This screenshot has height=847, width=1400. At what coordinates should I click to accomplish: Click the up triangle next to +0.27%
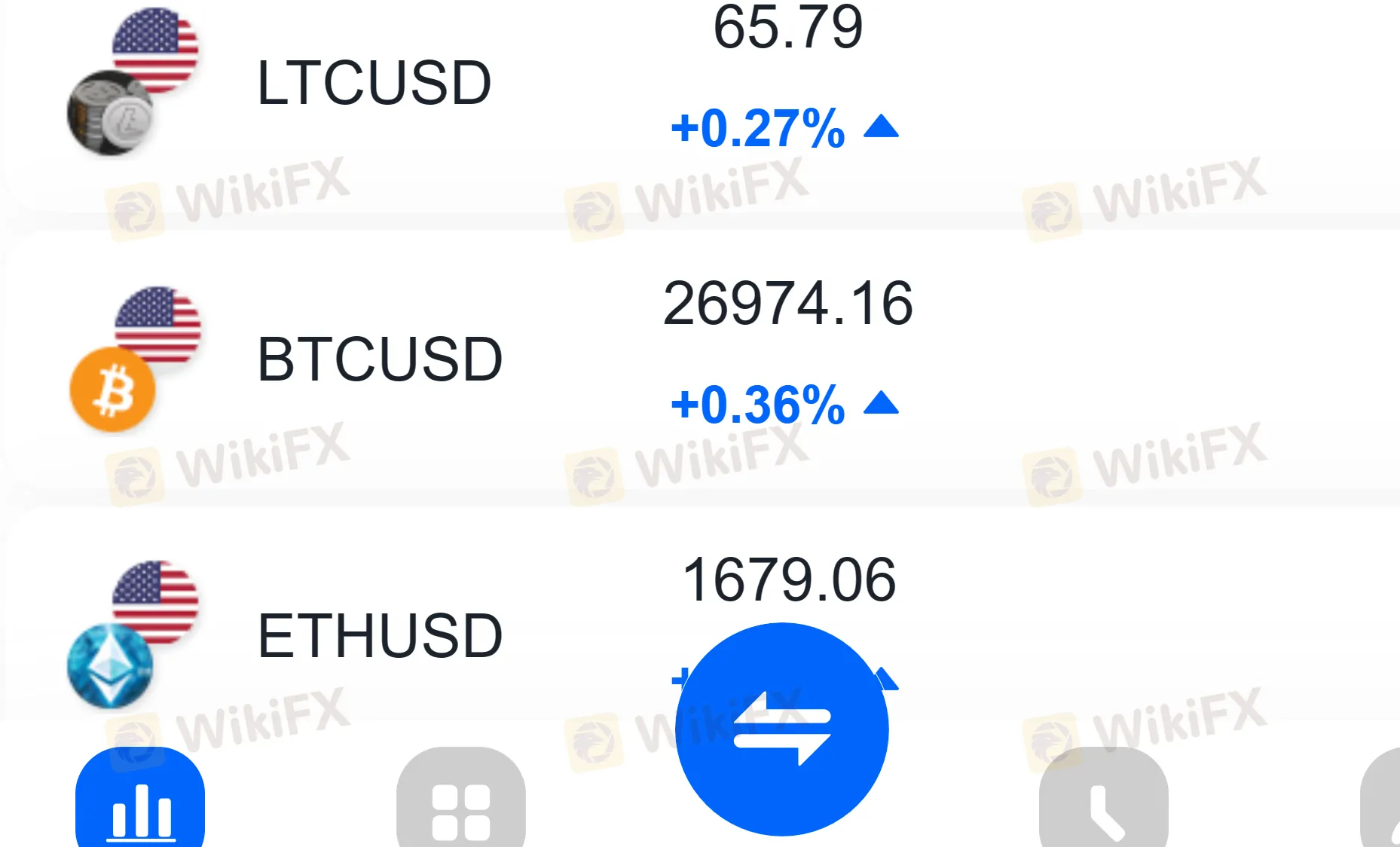[x=881, y=127]
